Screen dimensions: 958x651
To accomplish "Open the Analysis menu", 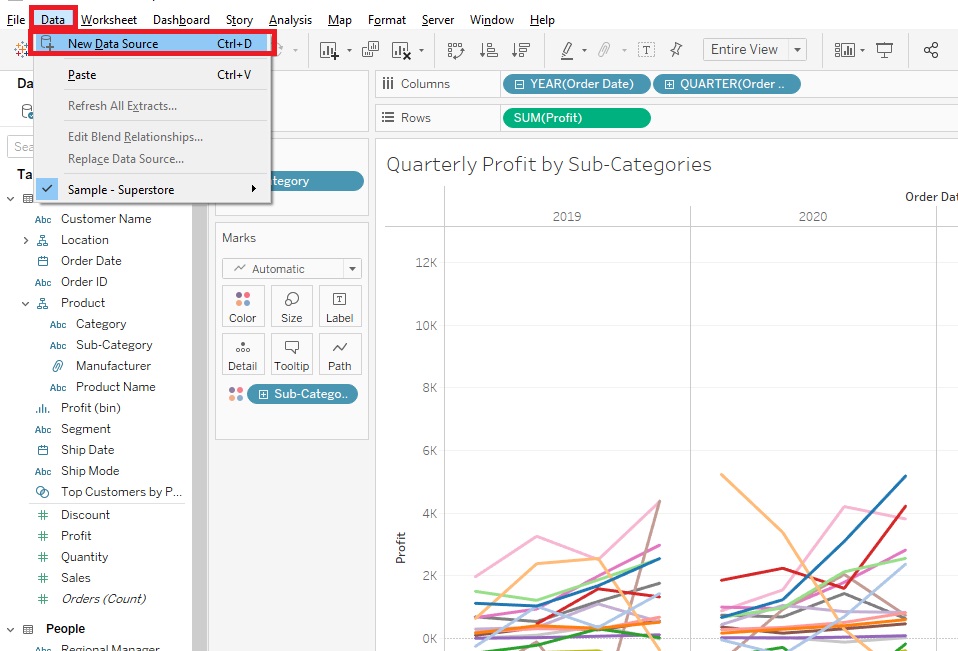I will [290, 20].
